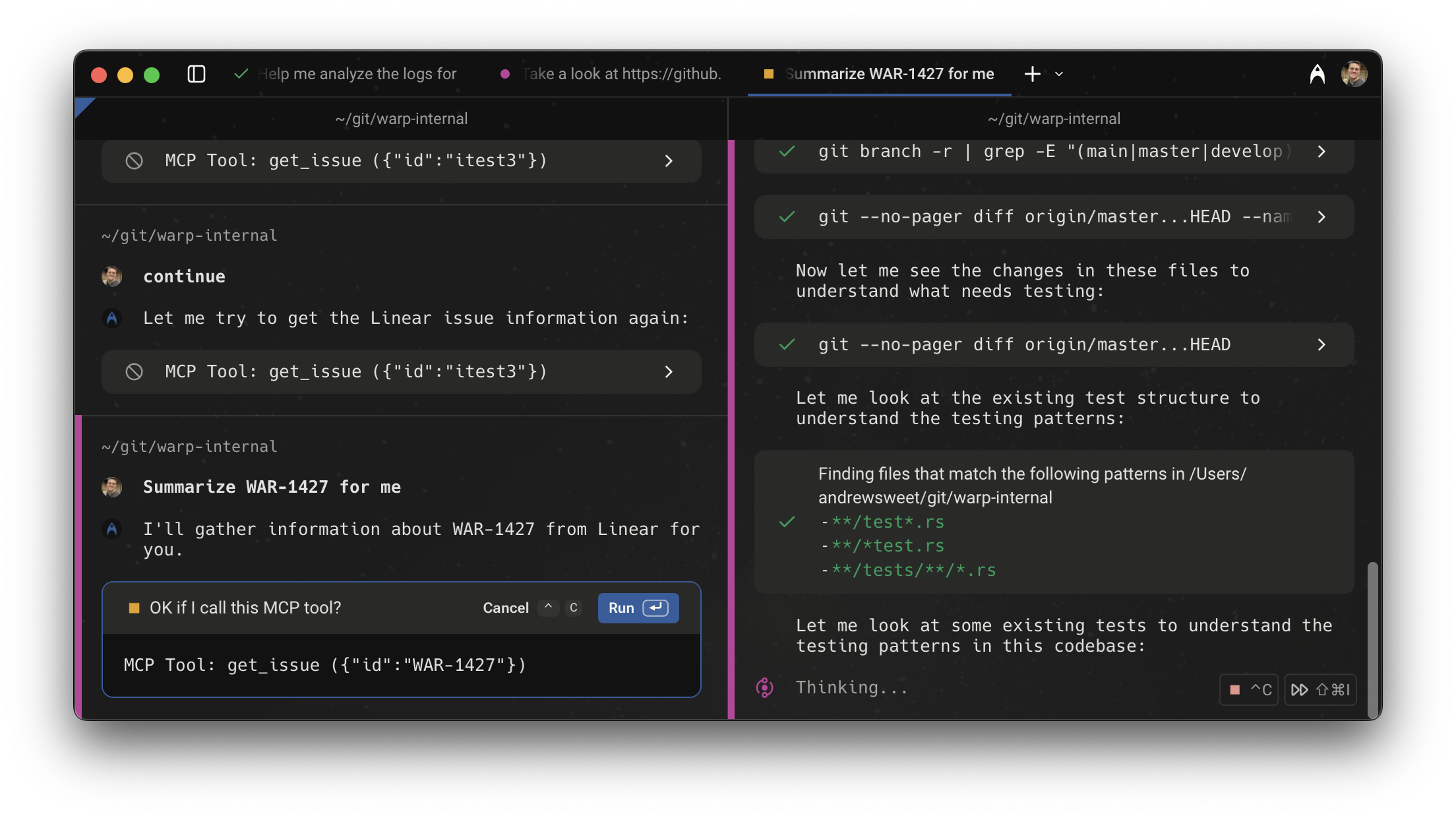Click the user profile avatar
1456x818 pixels.
point(1354,74)
